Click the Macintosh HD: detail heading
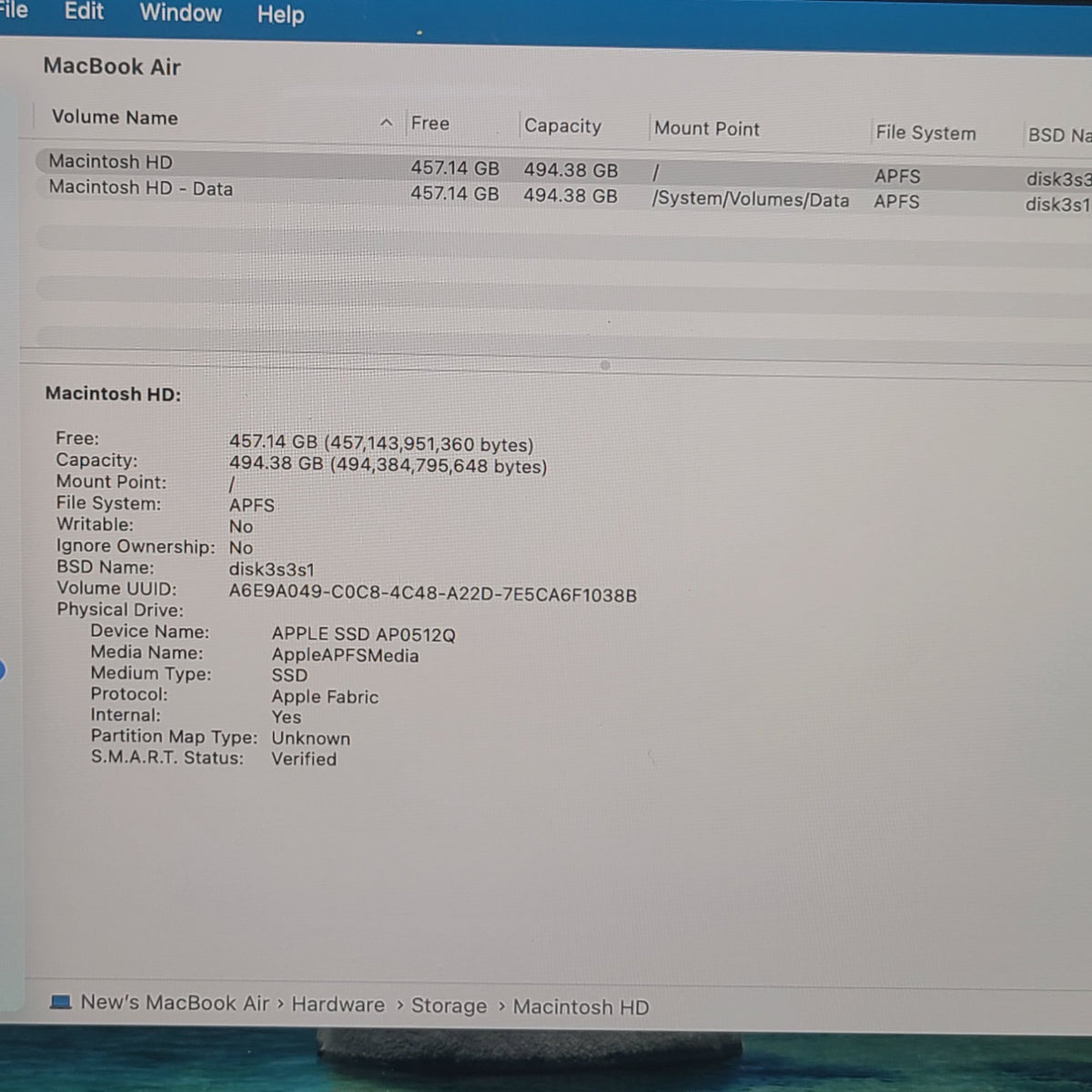This screenshot has width=1092, height=1092. [x=113, y=394]
